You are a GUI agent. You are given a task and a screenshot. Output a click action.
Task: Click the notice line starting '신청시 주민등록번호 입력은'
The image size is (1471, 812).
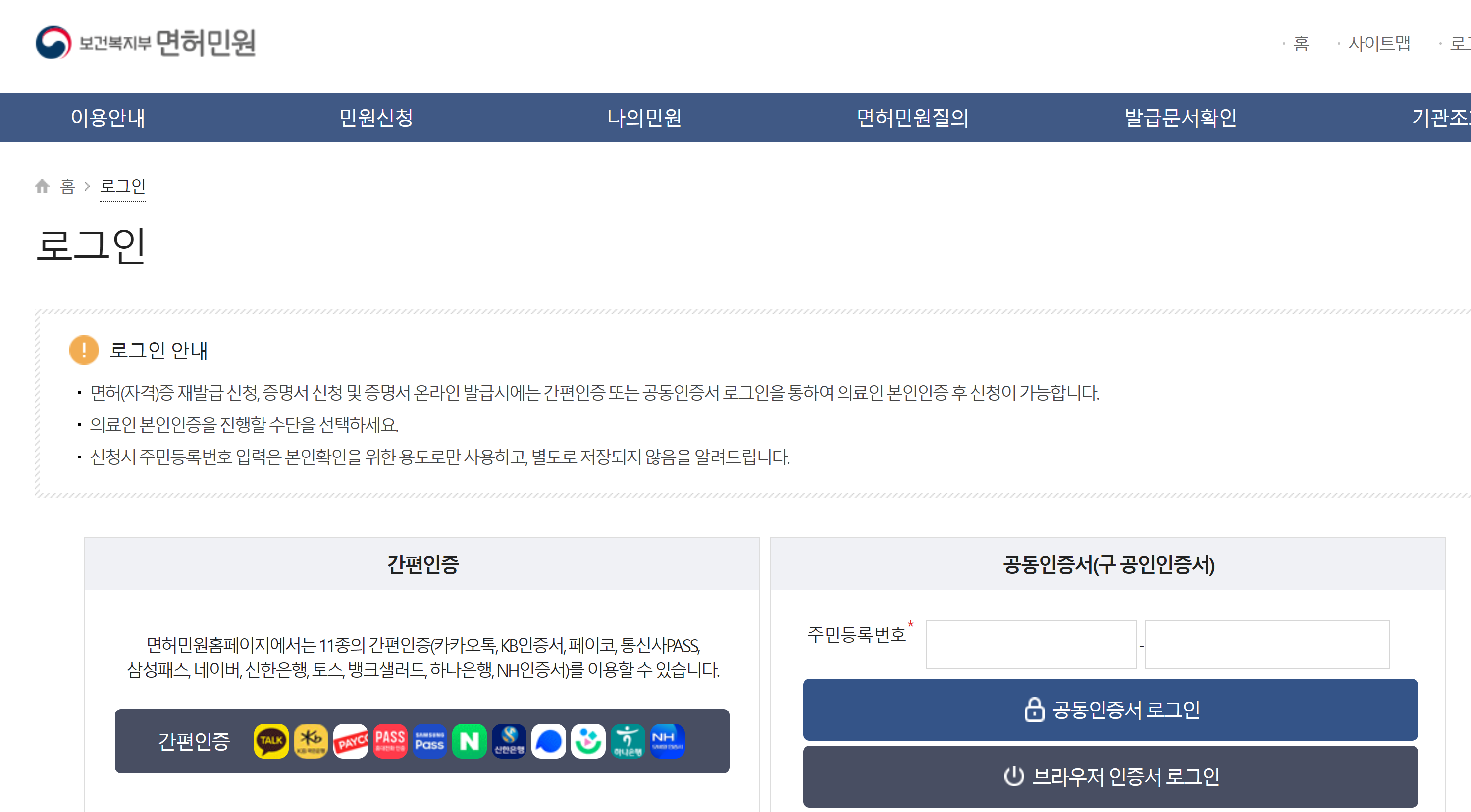[x=440, y=457]
